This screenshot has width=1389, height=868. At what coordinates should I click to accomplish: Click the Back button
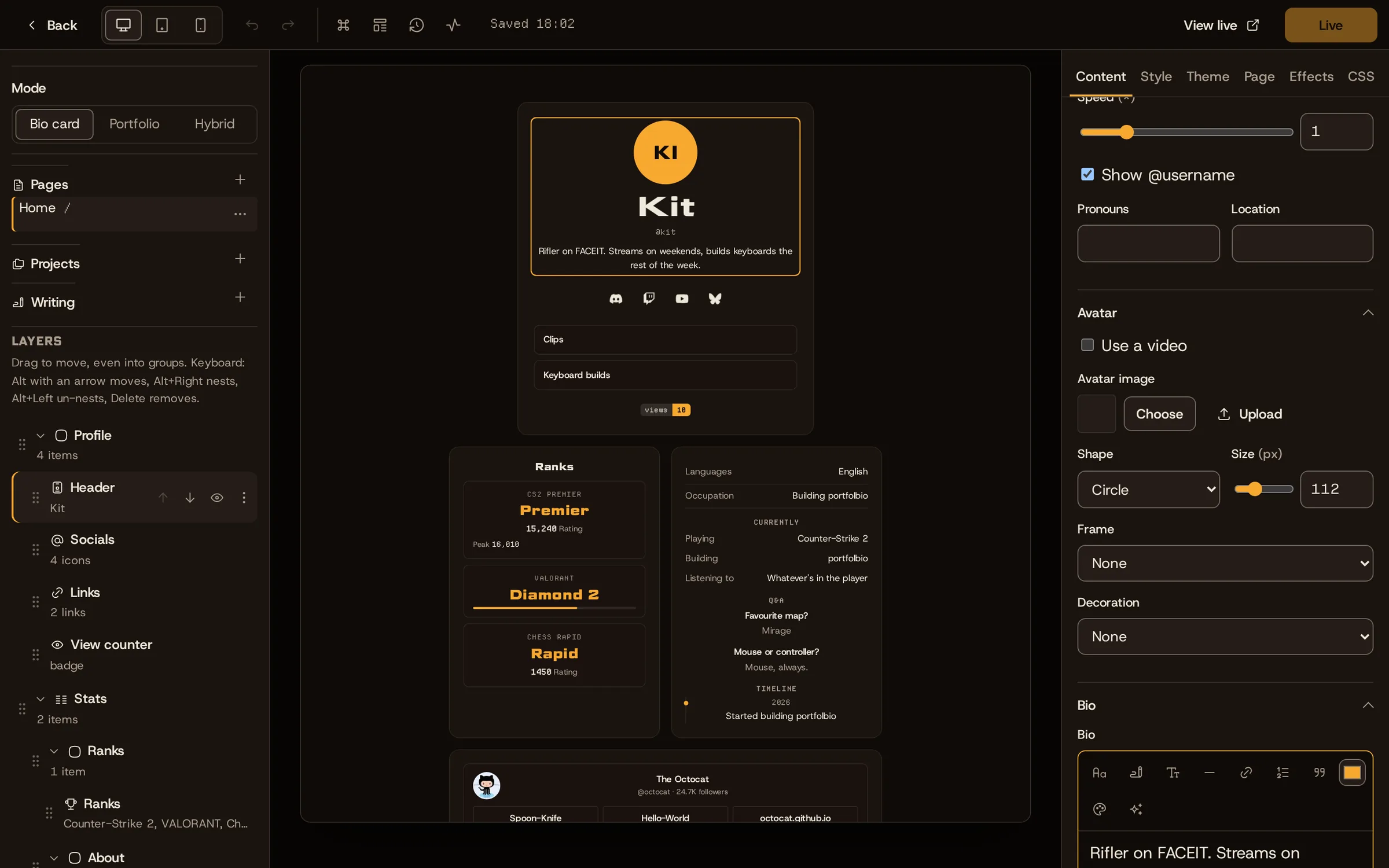(52, 25)
